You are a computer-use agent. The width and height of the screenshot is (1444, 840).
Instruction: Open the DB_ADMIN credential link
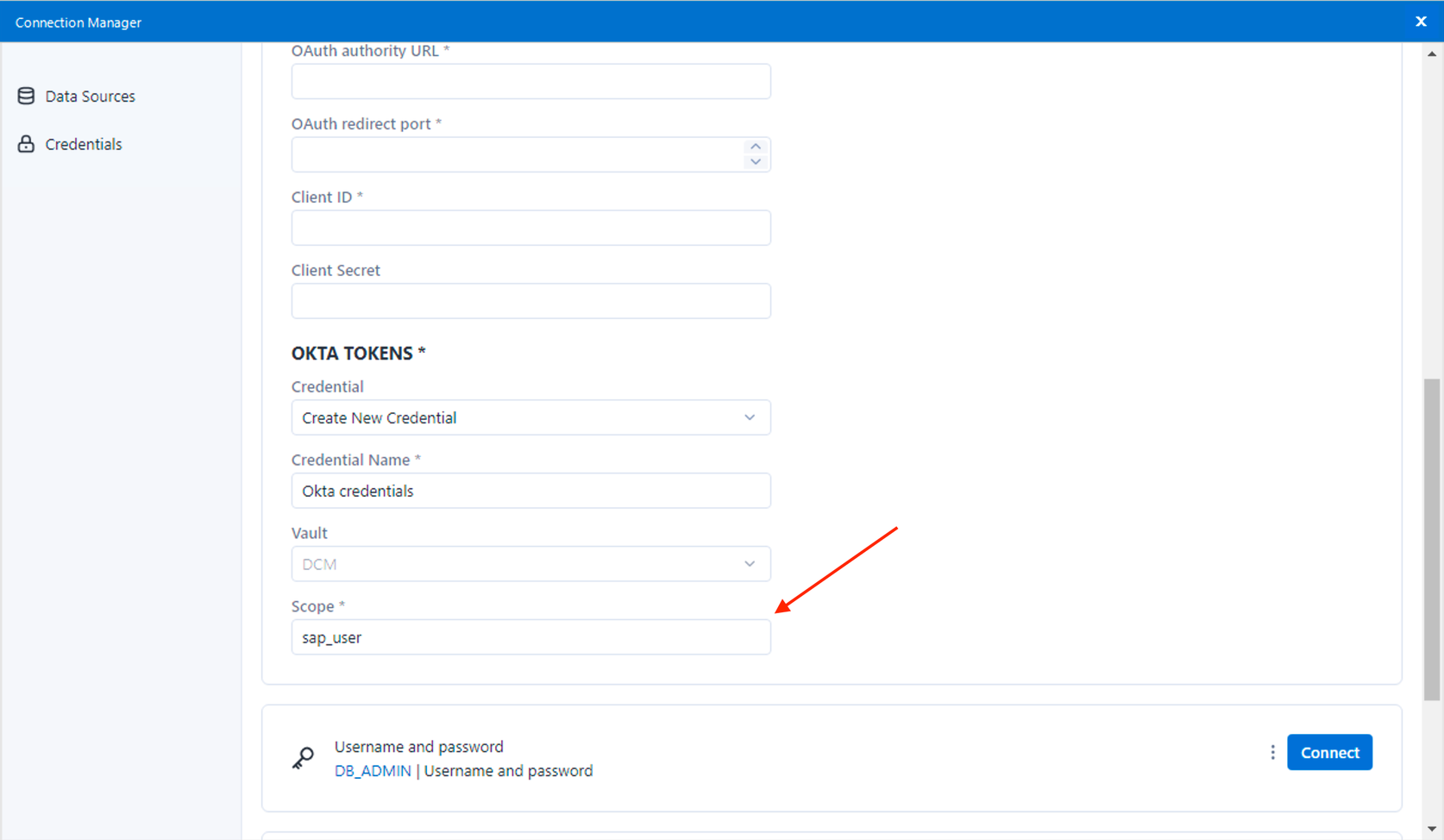pos(373,771)
